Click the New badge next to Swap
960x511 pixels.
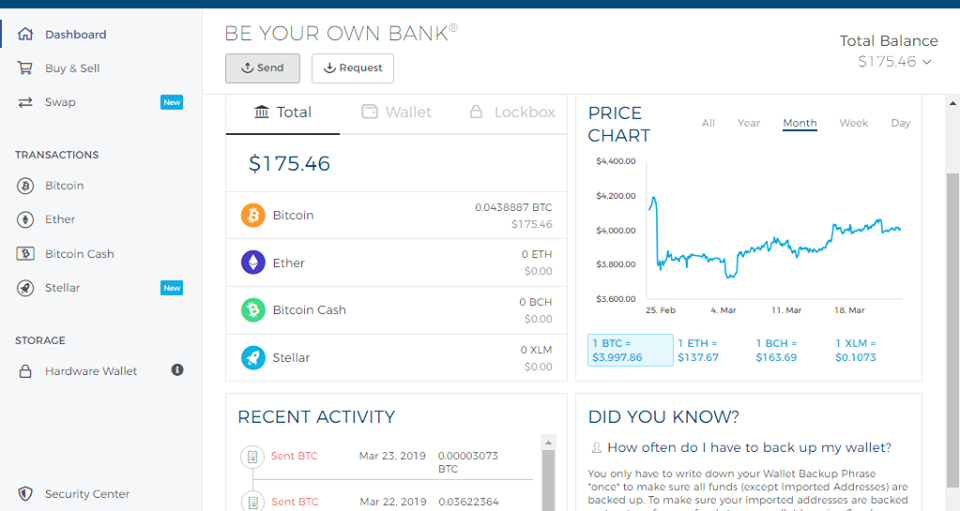pyautogui.click(x=171, y=102)
